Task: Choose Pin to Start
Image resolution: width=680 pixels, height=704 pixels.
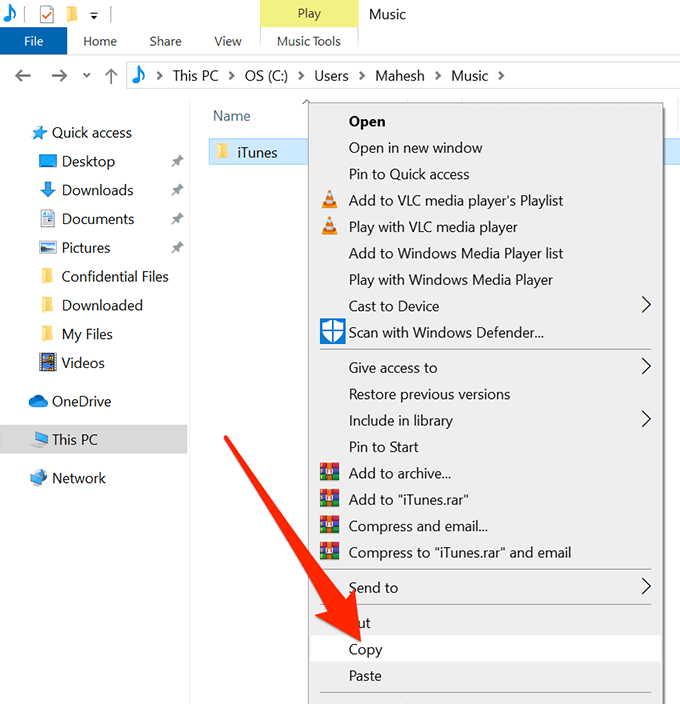Action: point(486,447)
